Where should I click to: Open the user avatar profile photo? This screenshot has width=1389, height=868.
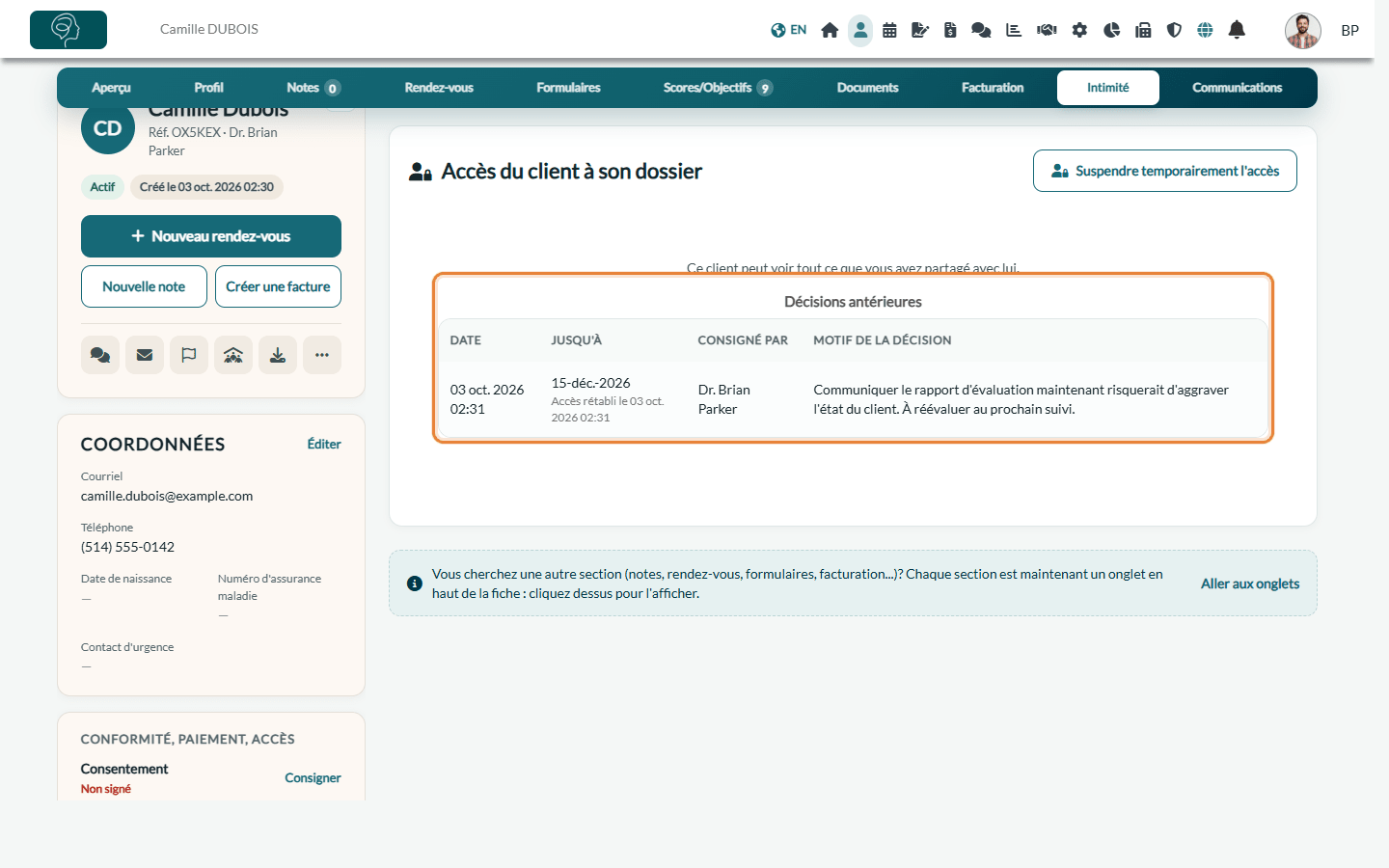click(1303, 31)
